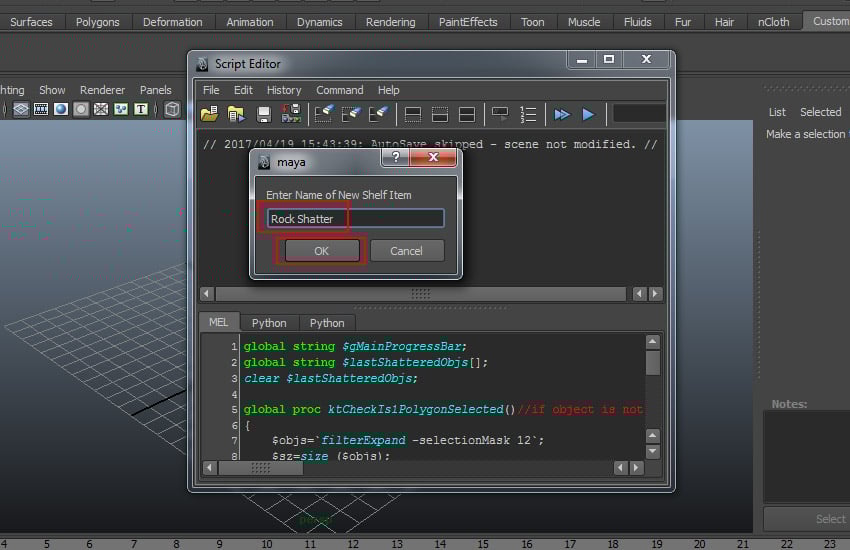
Task: Cancel the new shelf item dialog
Action: (406, 251)
